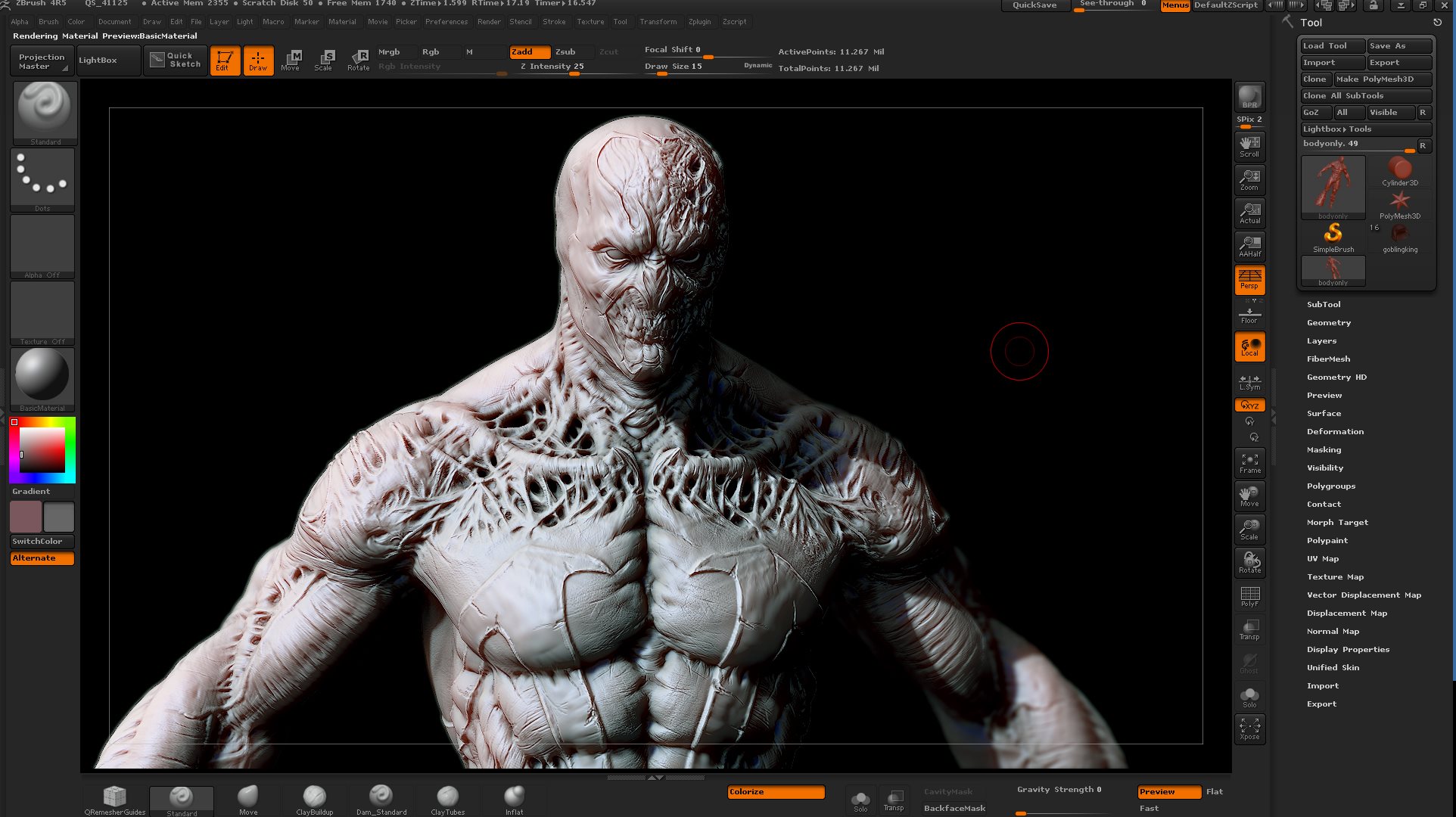Click the Clone All SubTools button
The width and height of the screenshot is (1456, 817).
click(x=1366, y=96)
